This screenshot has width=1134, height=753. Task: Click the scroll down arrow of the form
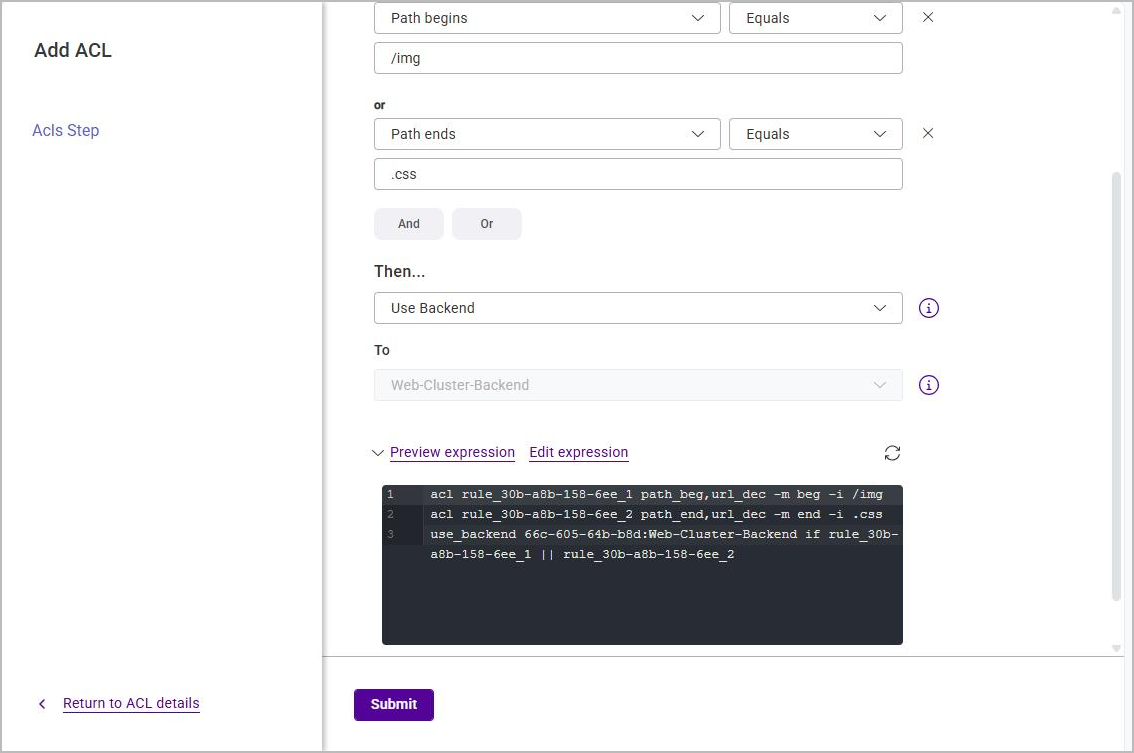[1116, 649]
